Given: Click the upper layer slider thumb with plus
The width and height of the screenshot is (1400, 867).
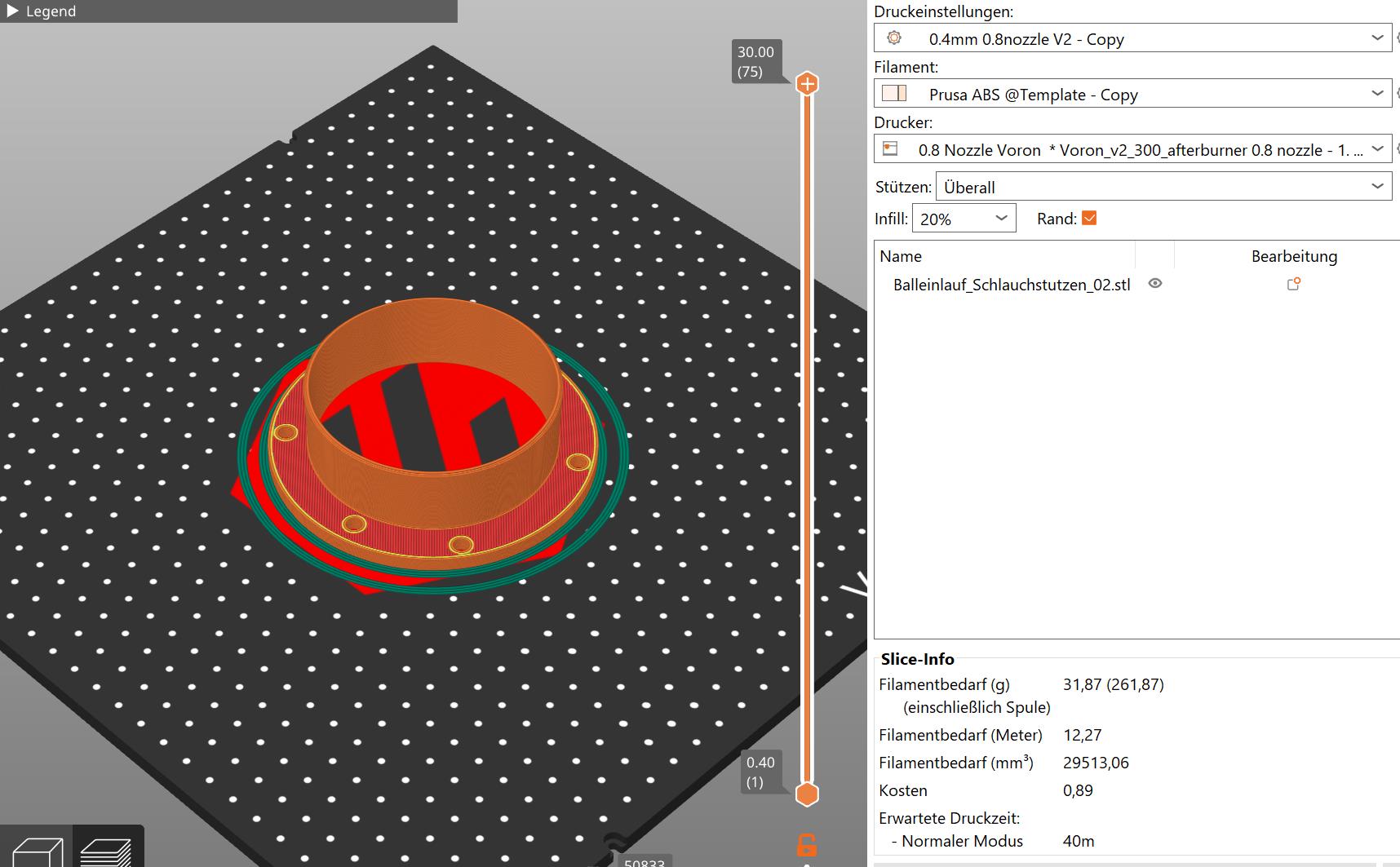Looking at the screenshot, I should point(807,83).
